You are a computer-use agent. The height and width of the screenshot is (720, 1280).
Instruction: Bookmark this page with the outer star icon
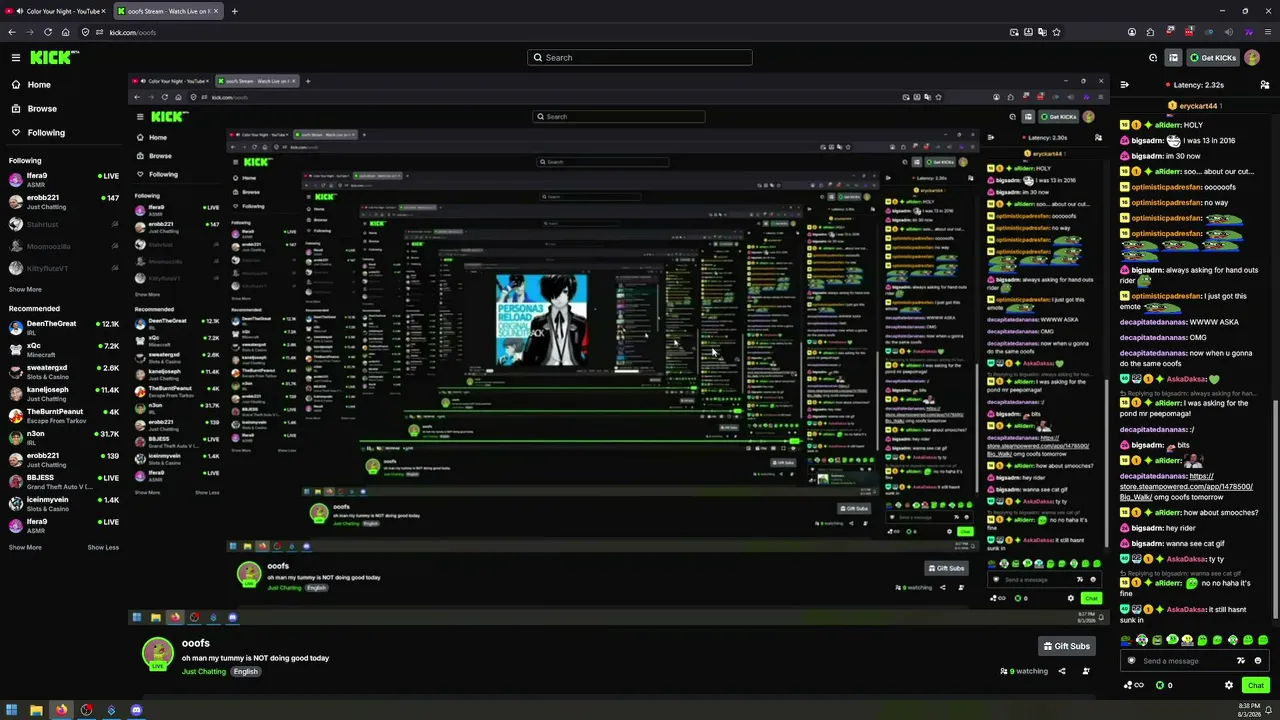coord(1056,32)
